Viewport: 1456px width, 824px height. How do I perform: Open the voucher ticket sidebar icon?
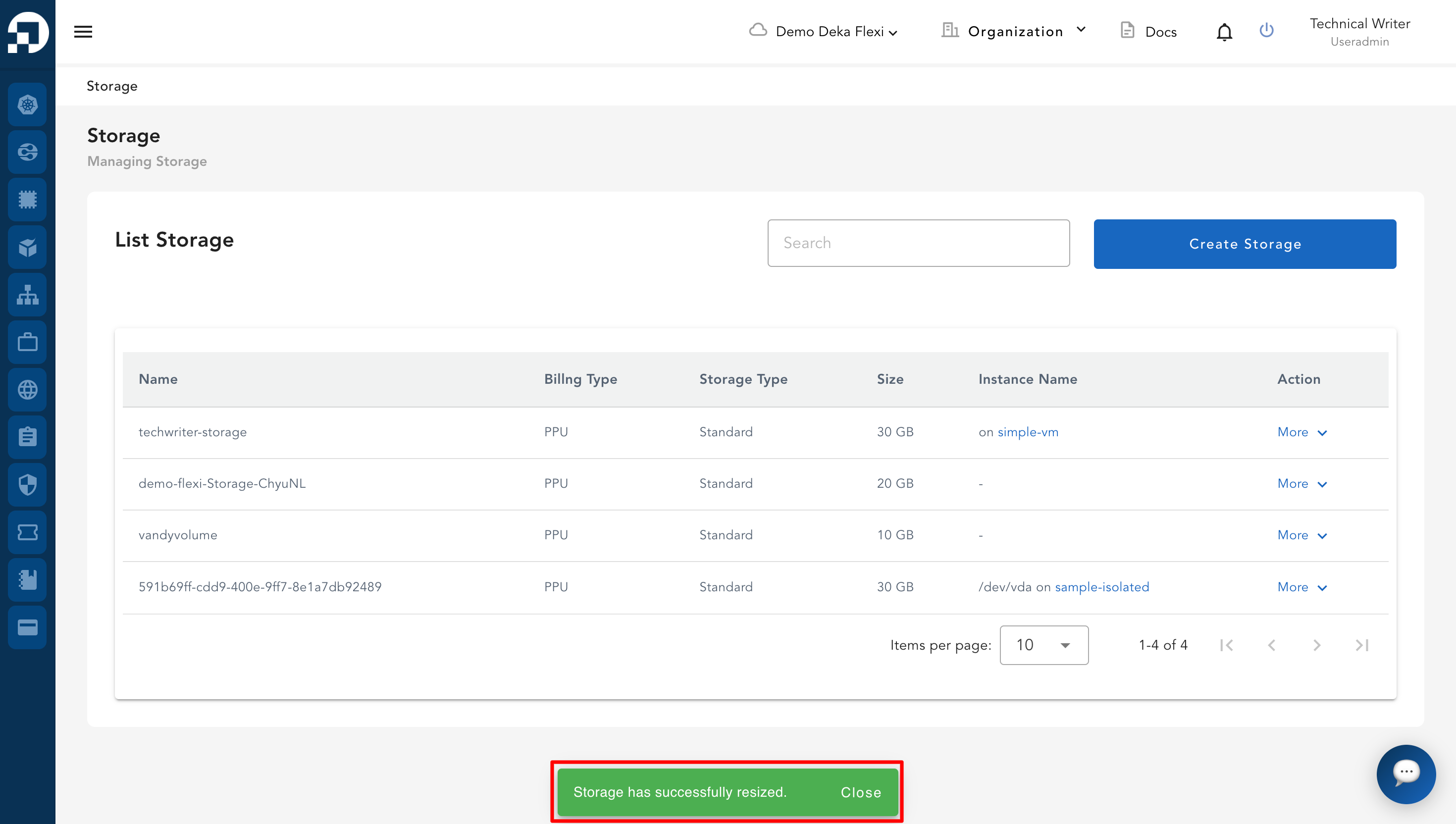[x=27, y=532]
